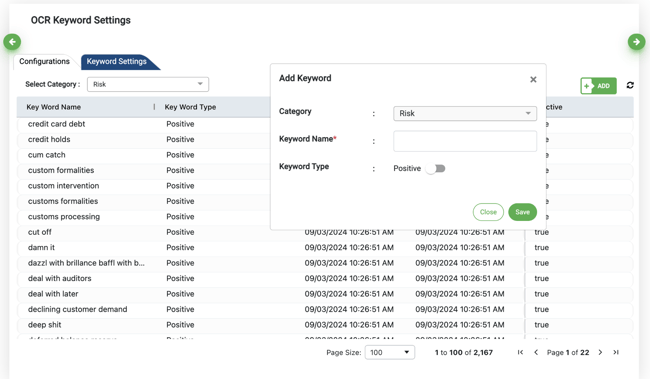Click Positive type in 'credit holds' row
Image resolution: width=650 pixels, height=379 pixels.
180,139
